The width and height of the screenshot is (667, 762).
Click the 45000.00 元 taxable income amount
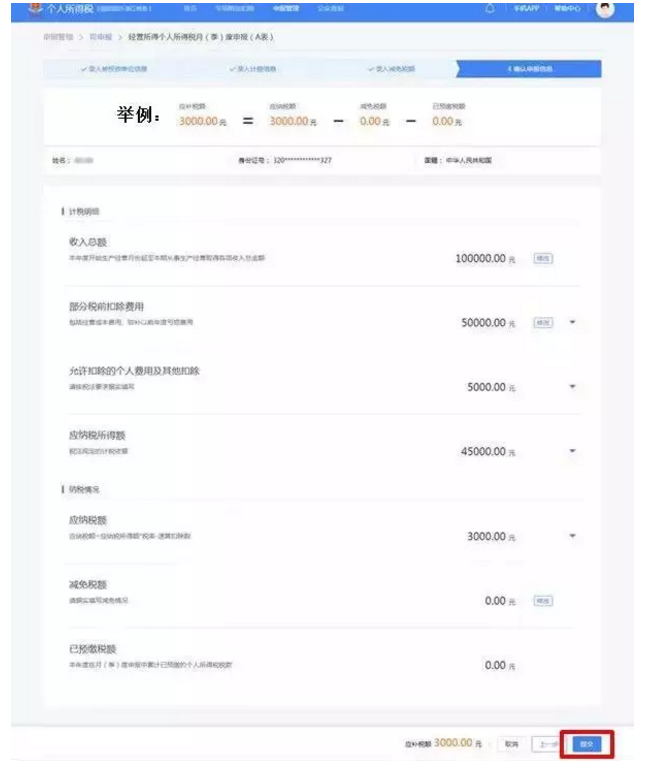point(488,451)
